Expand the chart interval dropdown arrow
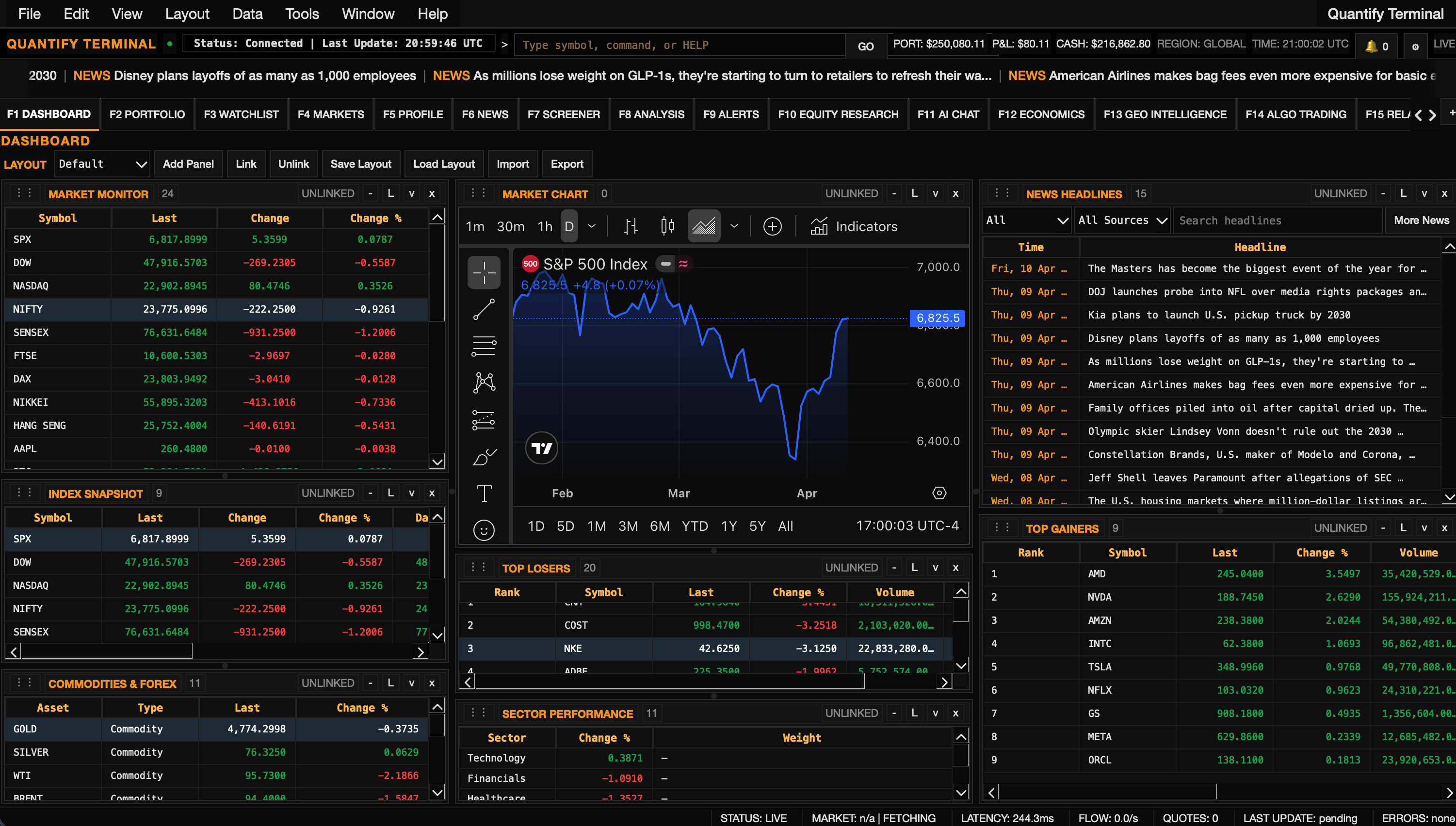Viewport: 1456px width, 826px height. pyautogui.click(x=592, y=226)
